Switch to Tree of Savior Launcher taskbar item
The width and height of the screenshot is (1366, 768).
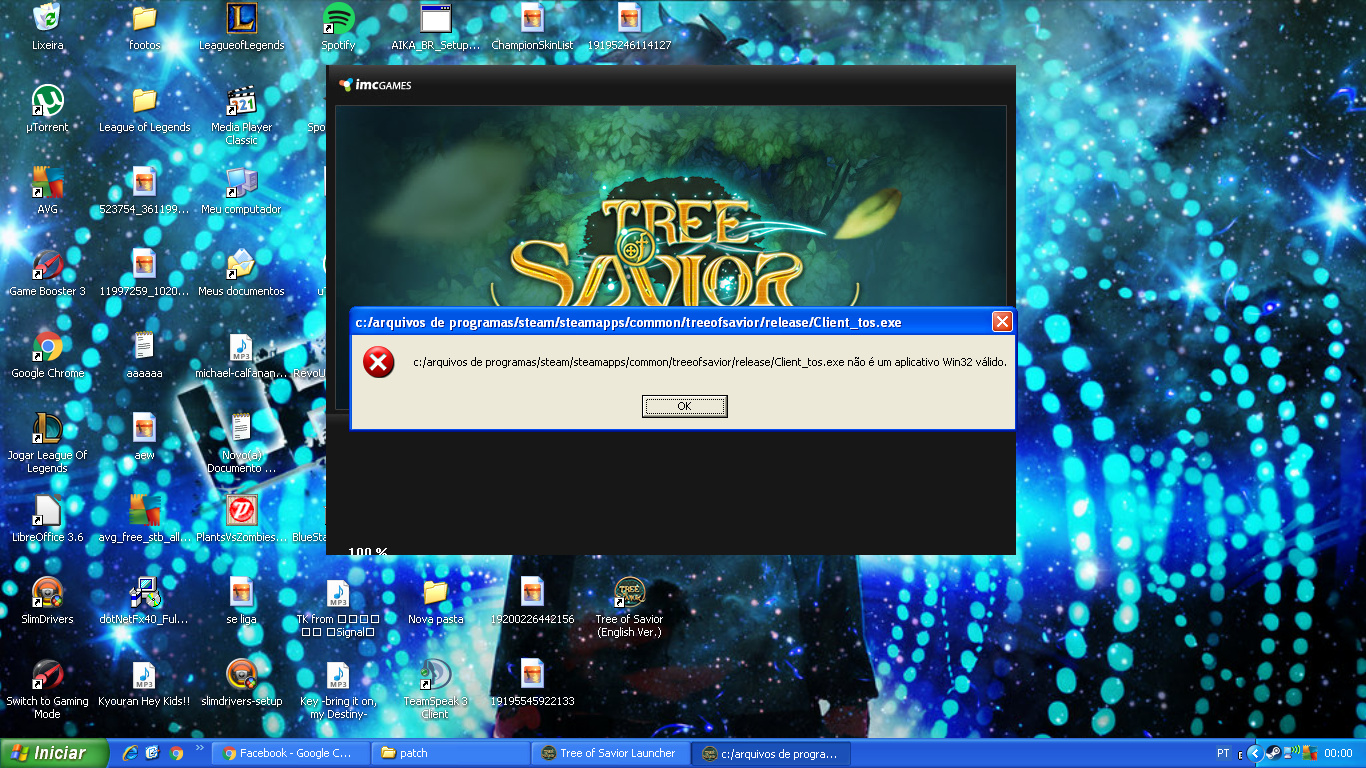(x=610, y=753)
